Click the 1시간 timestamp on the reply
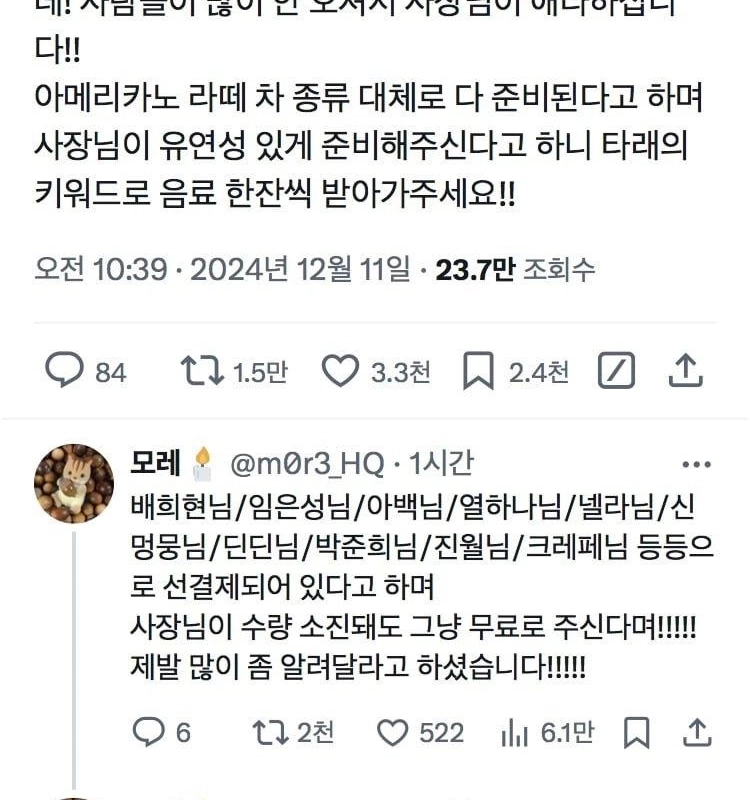 tap(441, 463)
